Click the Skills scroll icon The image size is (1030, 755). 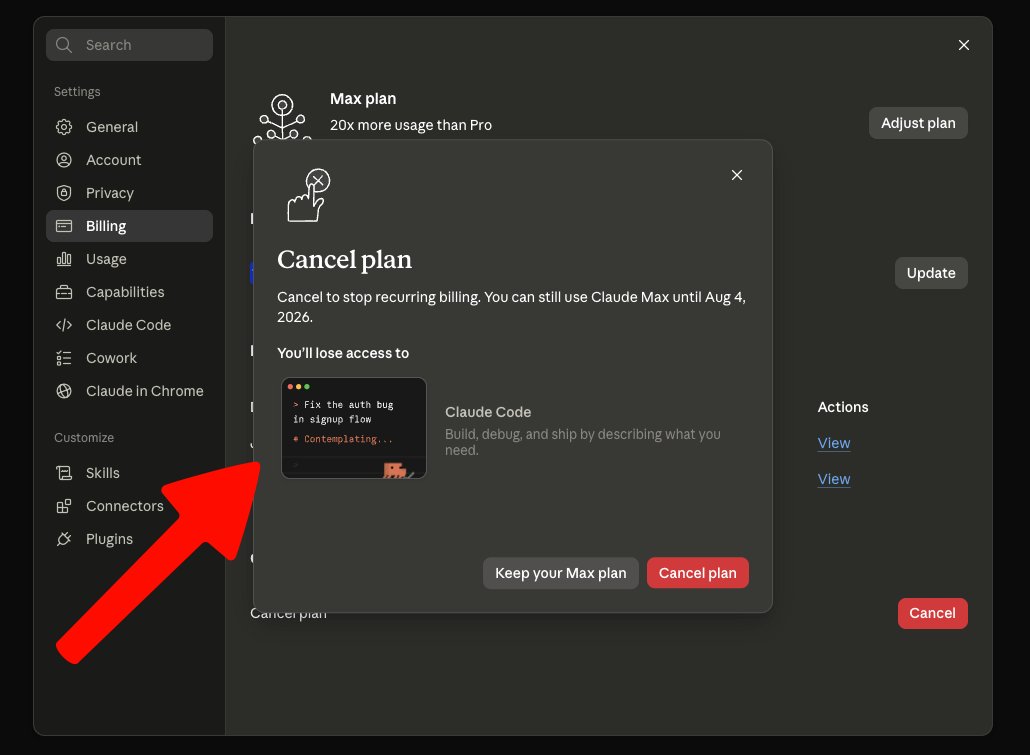pos(64,472)
